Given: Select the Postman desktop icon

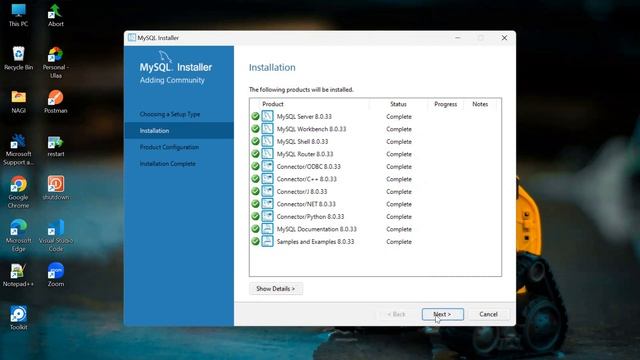Looking at the screenshot, I should [56, 102].
